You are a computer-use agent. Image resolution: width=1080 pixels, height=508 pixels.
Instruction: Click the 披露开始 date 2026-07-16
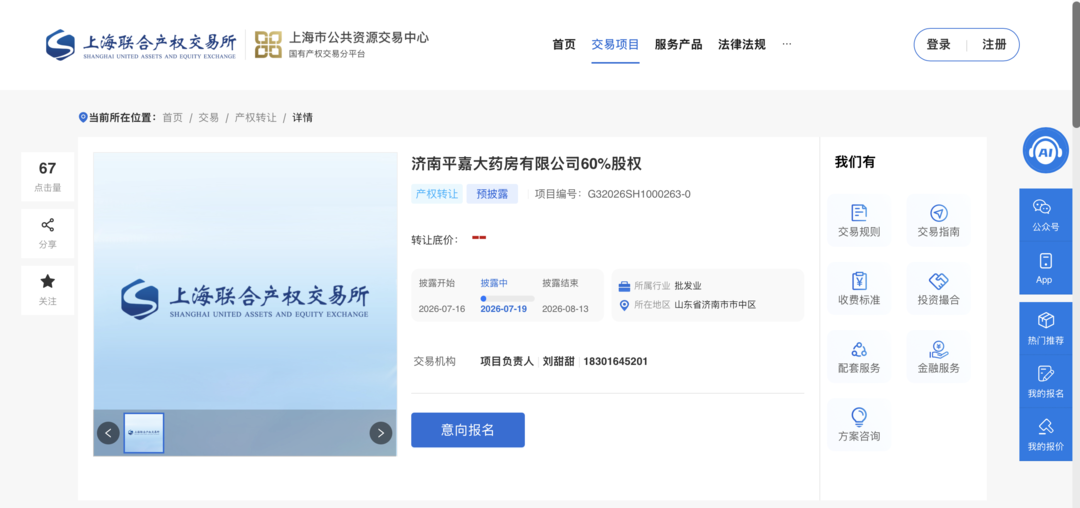pyautogui.click(x=442, y=308)
